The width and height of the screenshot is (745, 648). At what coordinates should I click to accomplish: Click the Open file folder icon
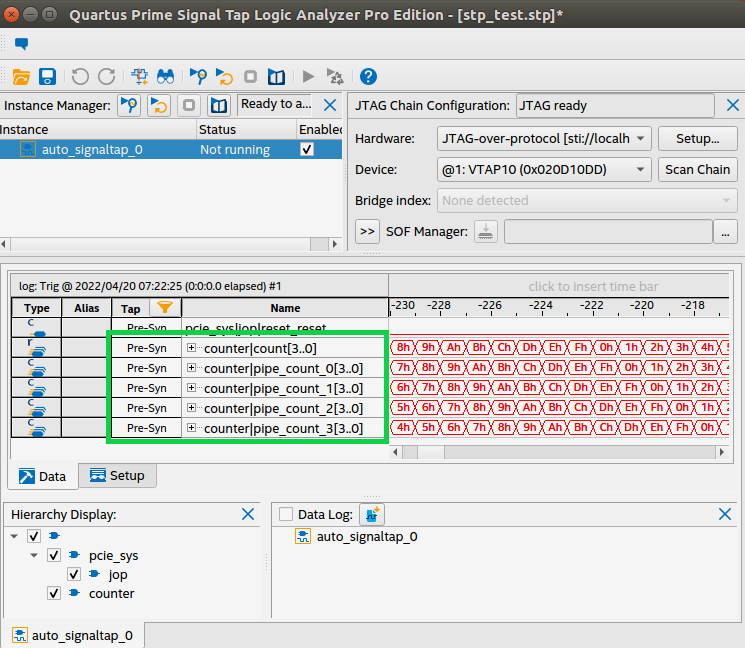[x=21, y=77]
